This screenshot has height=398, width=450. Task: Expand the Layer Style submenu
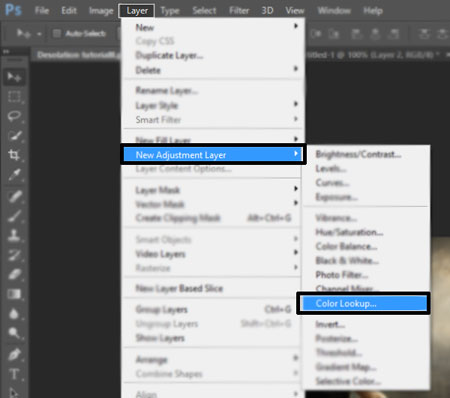coord(213,105)
